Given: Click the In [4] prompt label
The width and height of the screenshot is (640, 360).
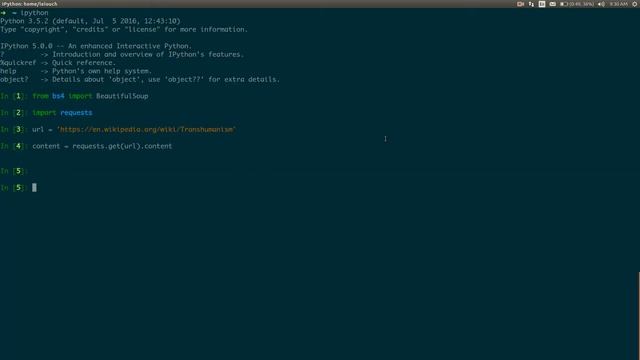Looking at the screenshot, I should (x=14, y=146).
